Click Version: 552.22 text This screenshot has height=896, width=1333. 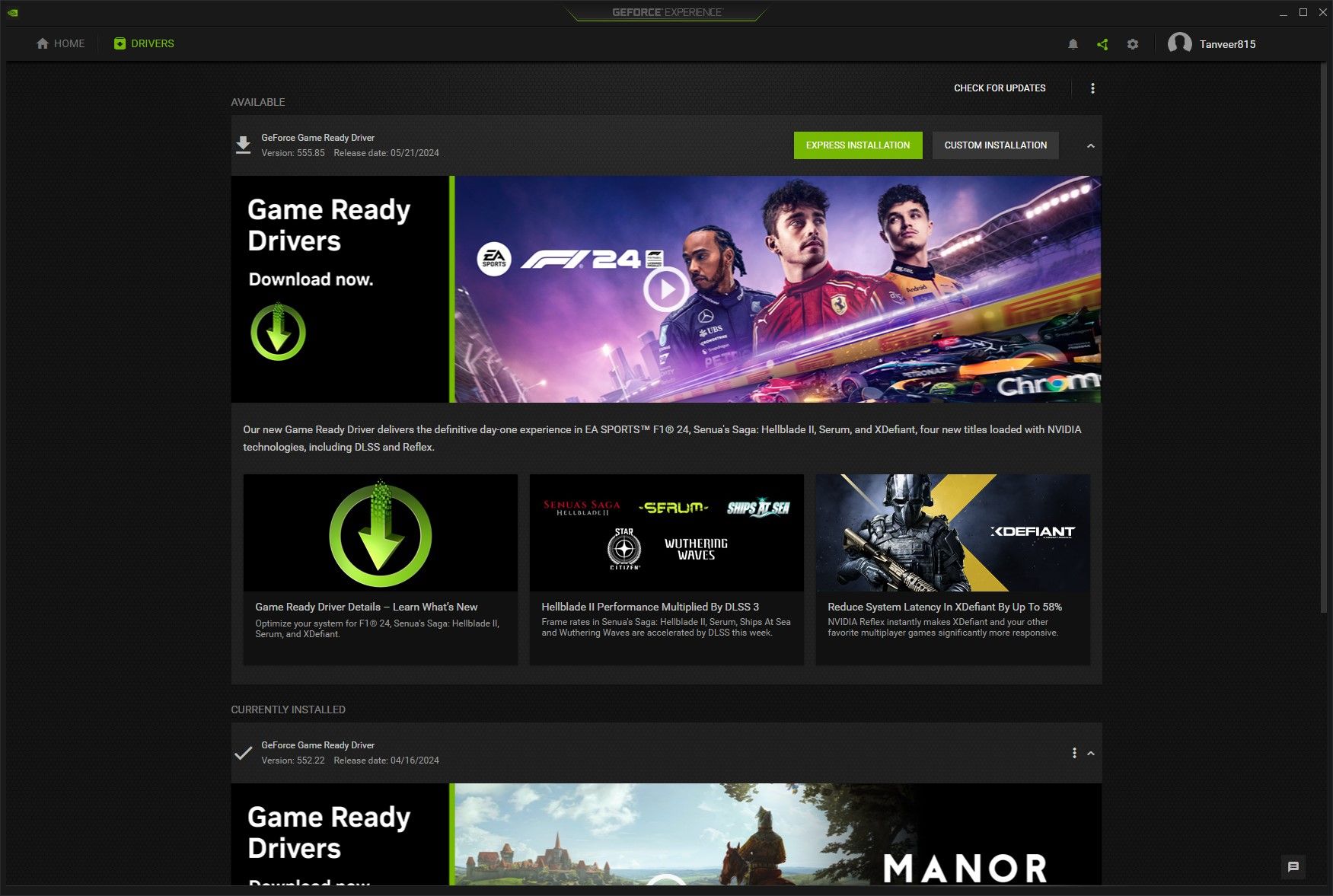tap(293, 760)
